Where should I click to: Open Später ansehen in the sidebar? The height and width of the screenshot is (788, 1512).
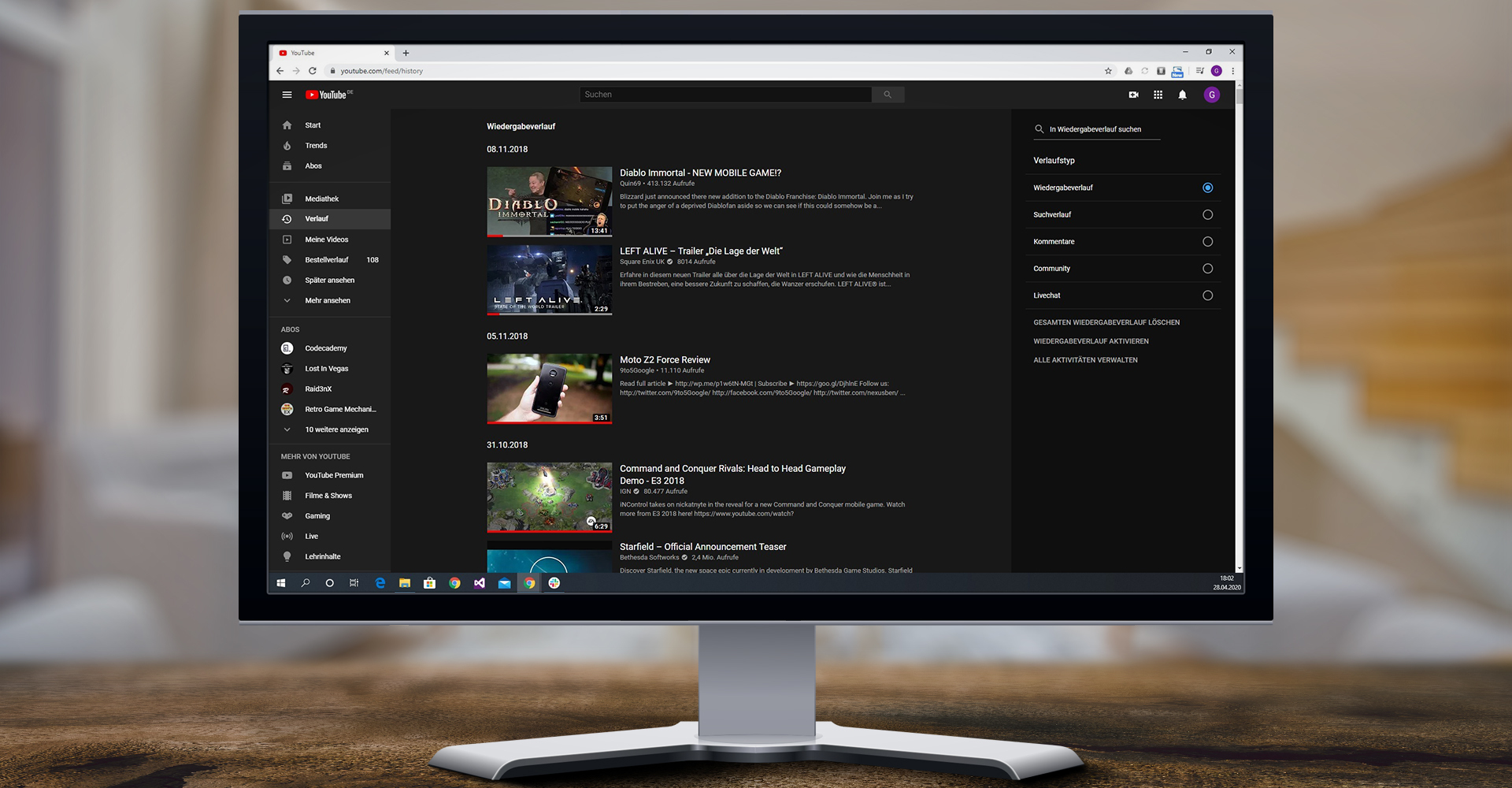[330, 281]
